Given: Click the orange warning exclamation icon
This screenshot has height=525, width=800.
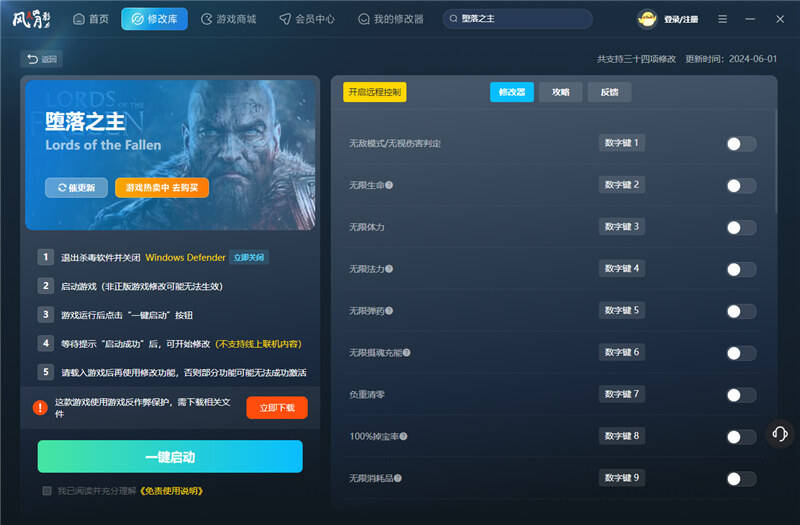Looking at the screenshot, I should tap(40, 407).
